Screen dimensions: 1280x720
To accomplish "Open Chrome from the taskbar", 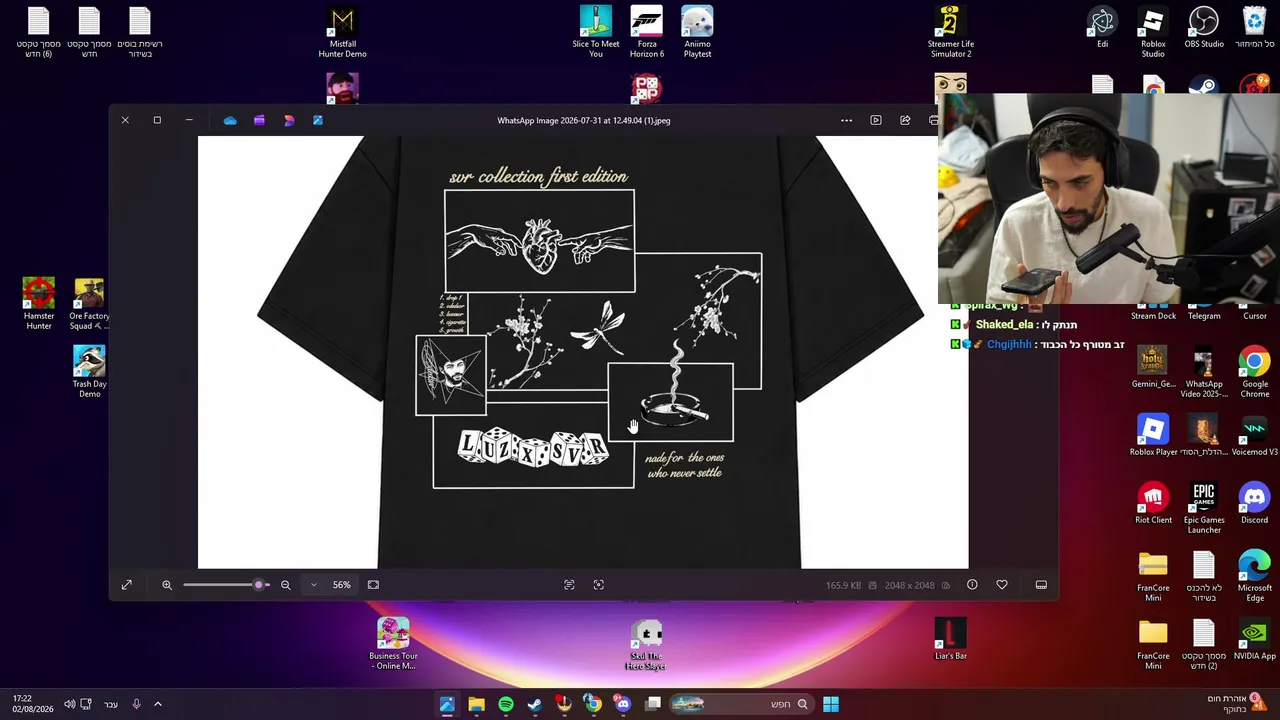I will point(593,704).
